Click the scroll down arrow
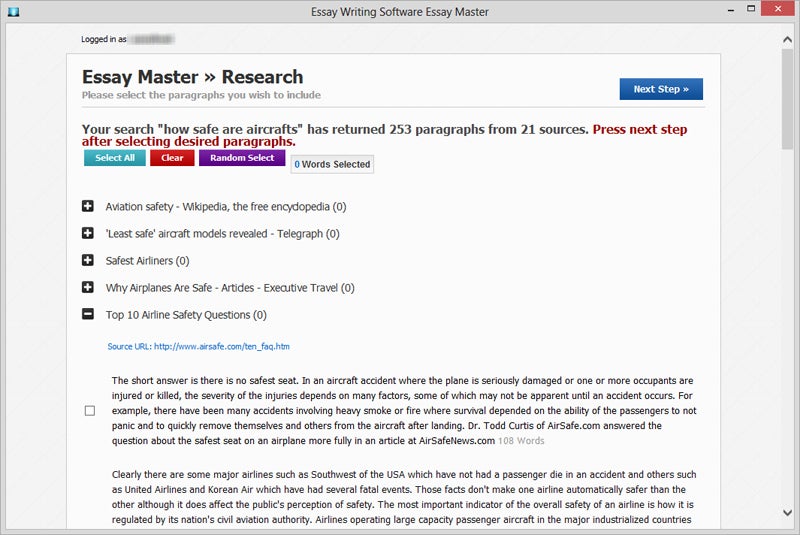 tap(787, 513)
